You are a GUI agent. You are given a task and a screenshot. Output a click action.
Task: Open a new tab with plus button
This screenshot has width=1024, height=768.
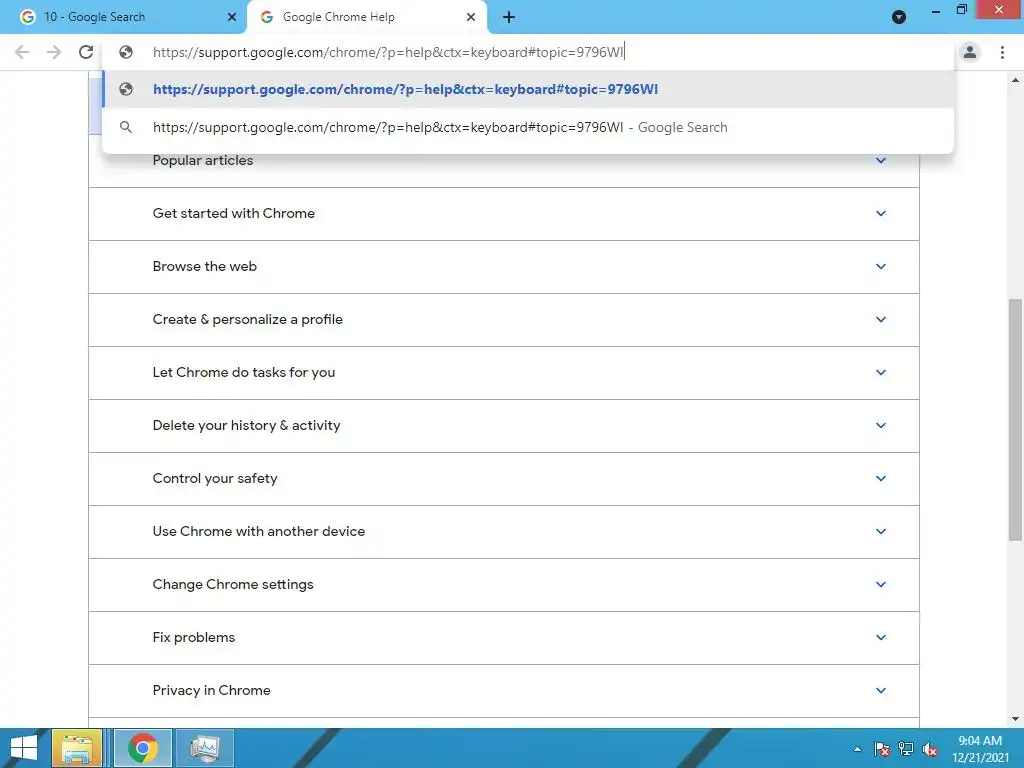[x=509, y=17]
